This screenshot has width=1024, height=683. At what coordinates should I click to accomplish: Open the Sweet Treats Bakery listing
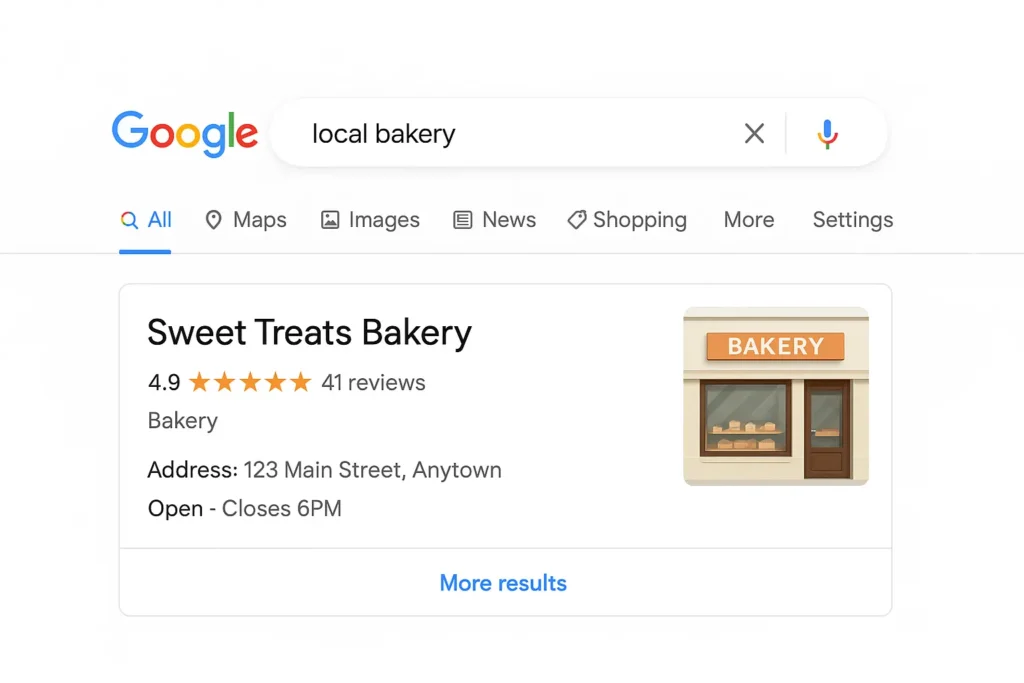309,332
